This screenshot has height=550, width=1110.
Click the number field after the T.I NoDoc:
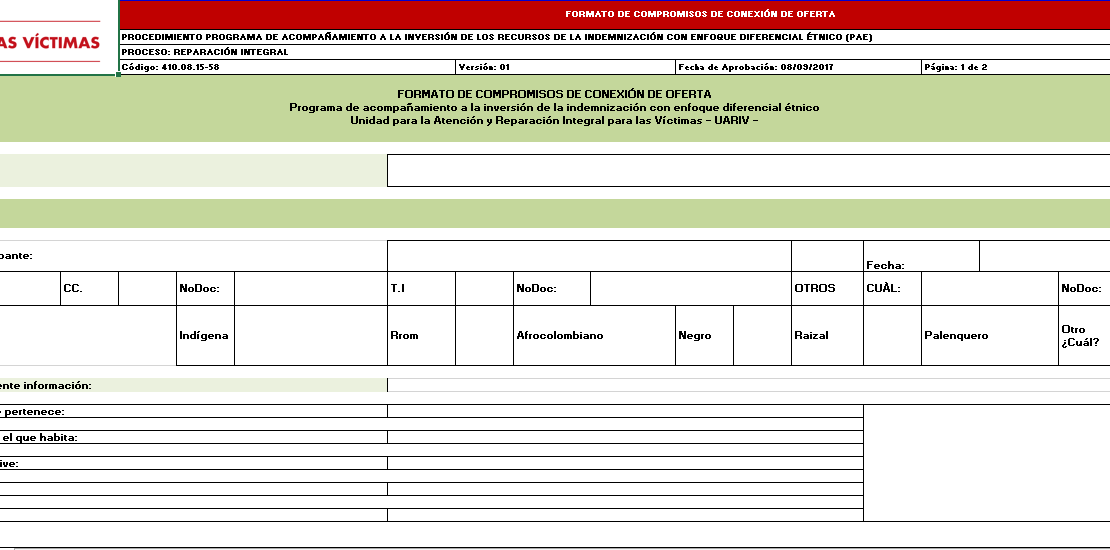[x=691, y=289]
